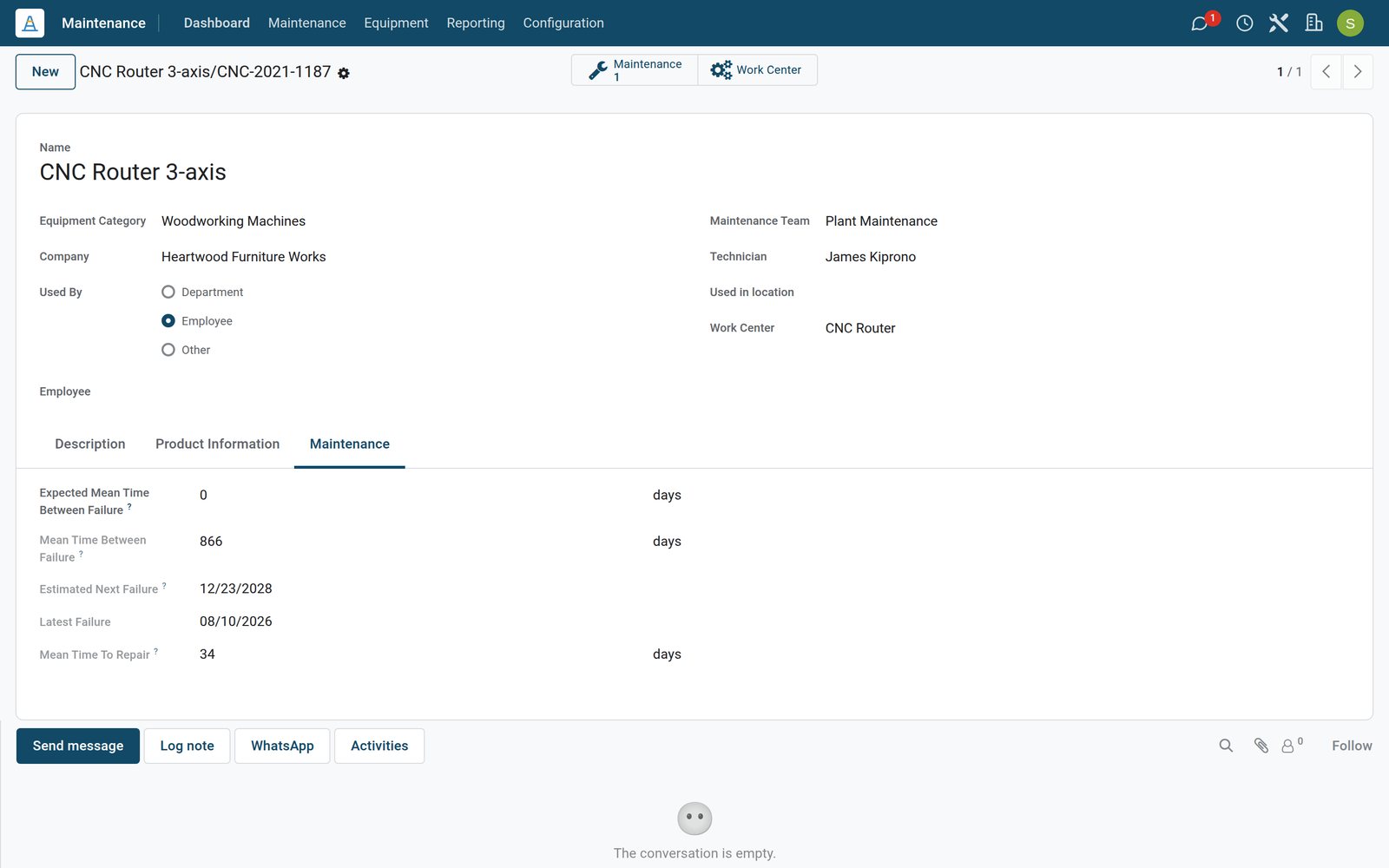Screen dimensions: 1389x868
Task: Click the Latest Failure date 08/10/2026
Action: [236, 621]
